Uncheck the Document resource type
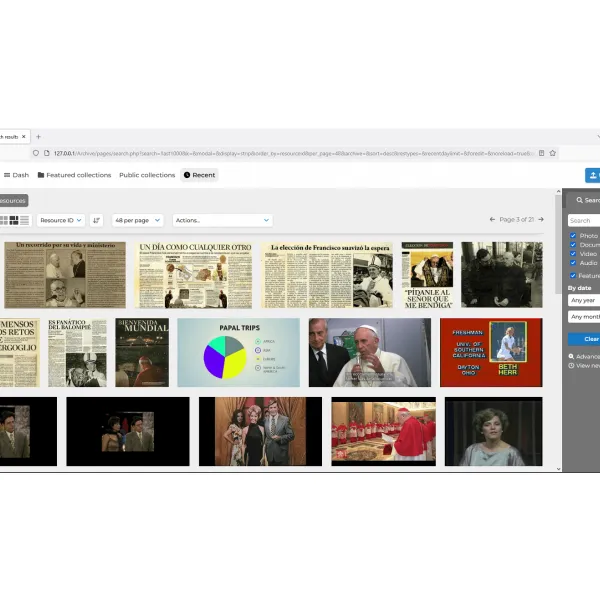The image size is (600, 600). (573, 245)
